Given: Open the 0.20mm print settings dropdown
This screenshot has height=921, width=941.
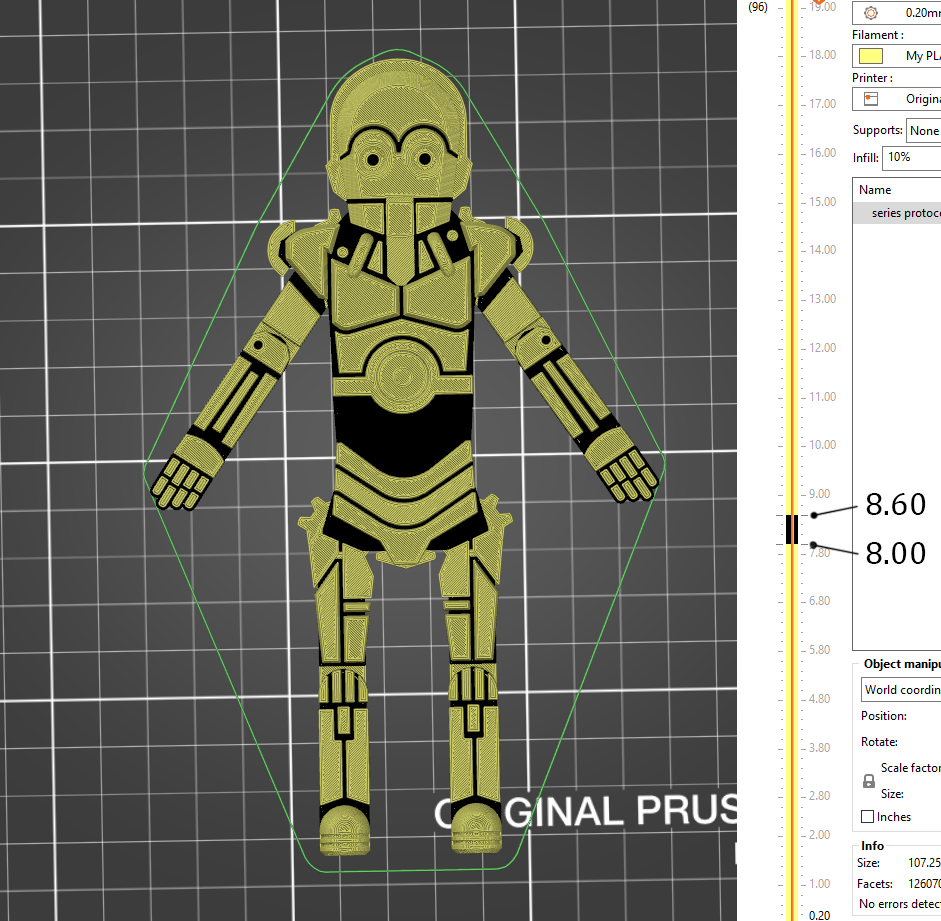Looking at the screenshot, I should [897, 13].
